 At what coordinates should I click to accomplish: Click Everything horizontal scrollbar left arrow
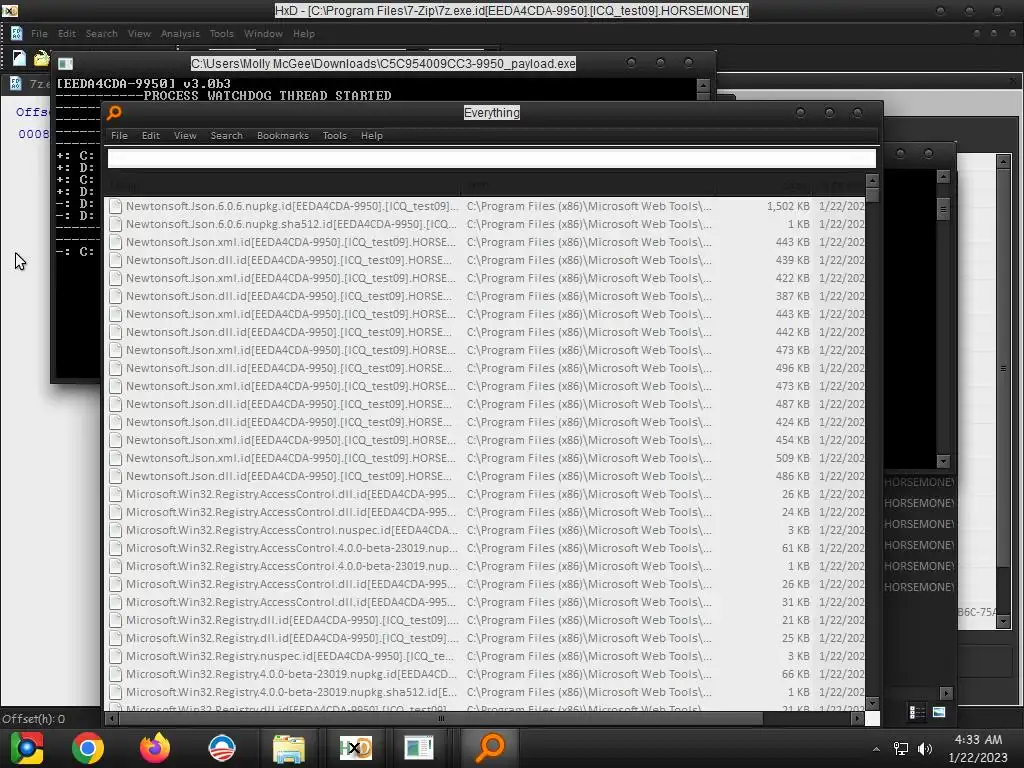tap(112, 718)
